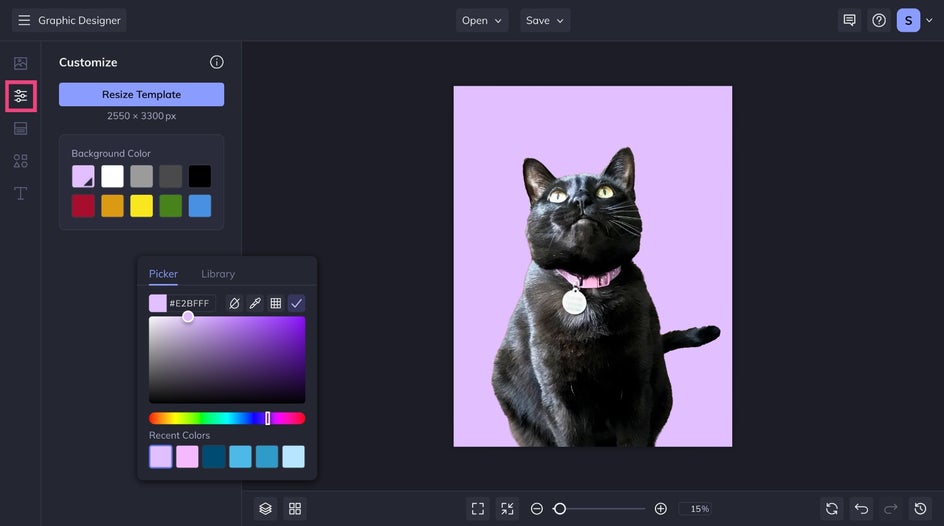Click the Customize info icon

[x=217, y=62]
